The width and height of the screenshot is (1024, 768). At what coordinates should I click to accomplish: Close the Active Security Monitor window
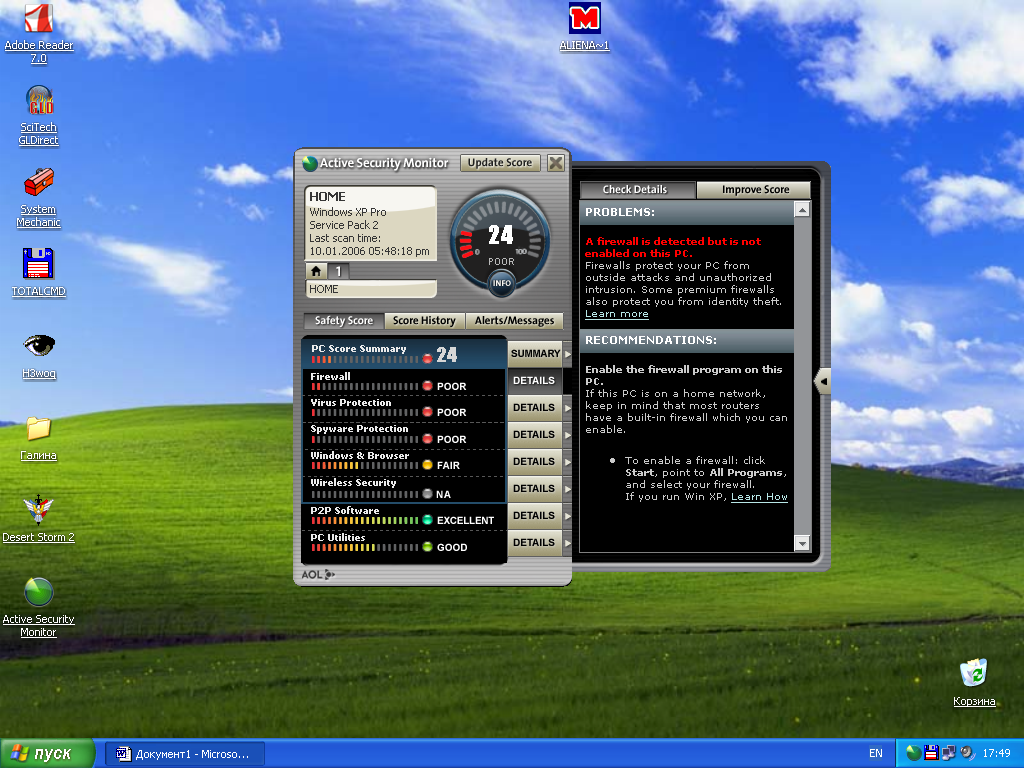[556, 163]
